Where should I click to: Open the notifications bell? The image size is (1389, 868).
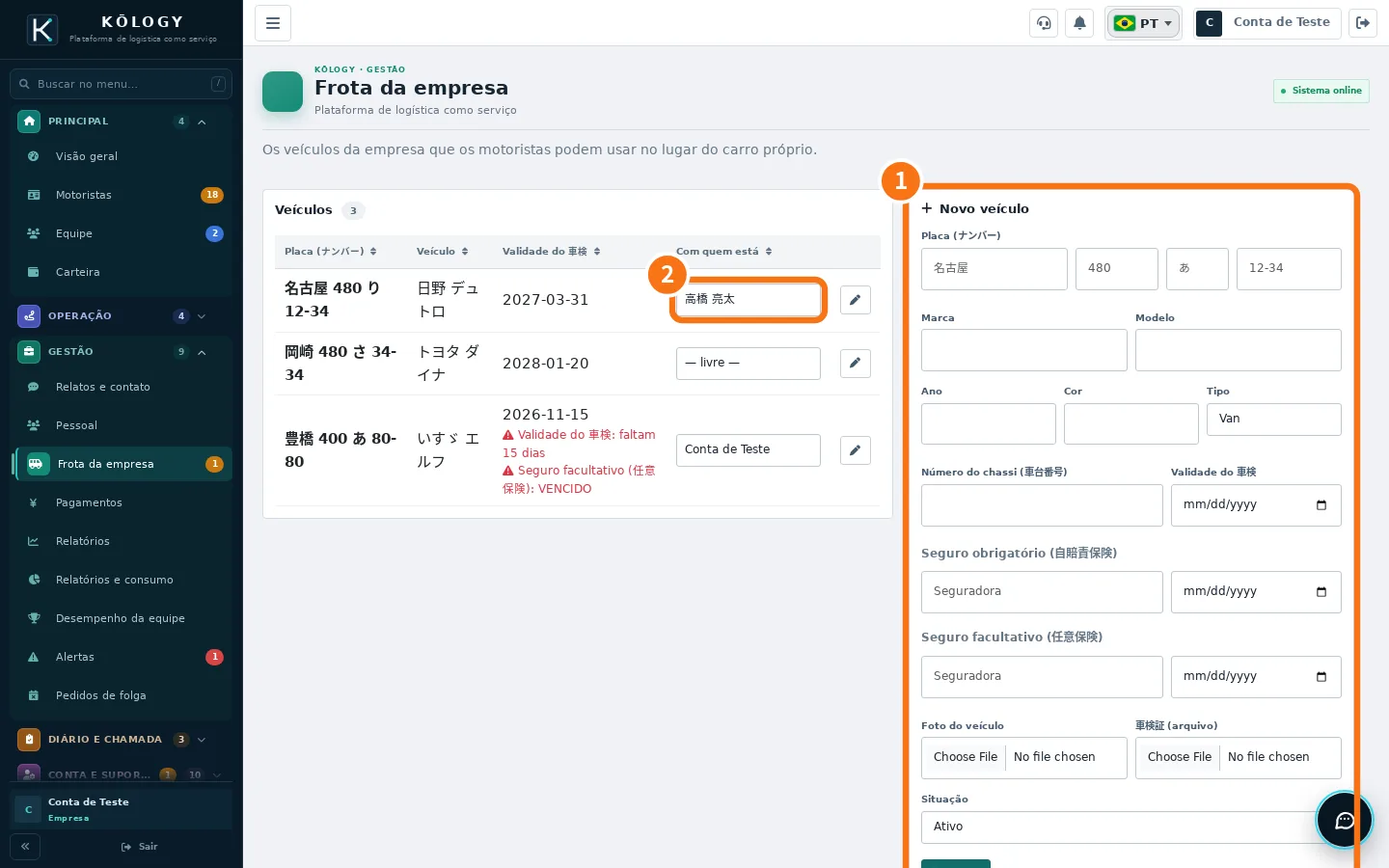click(x=1079, y=23)
